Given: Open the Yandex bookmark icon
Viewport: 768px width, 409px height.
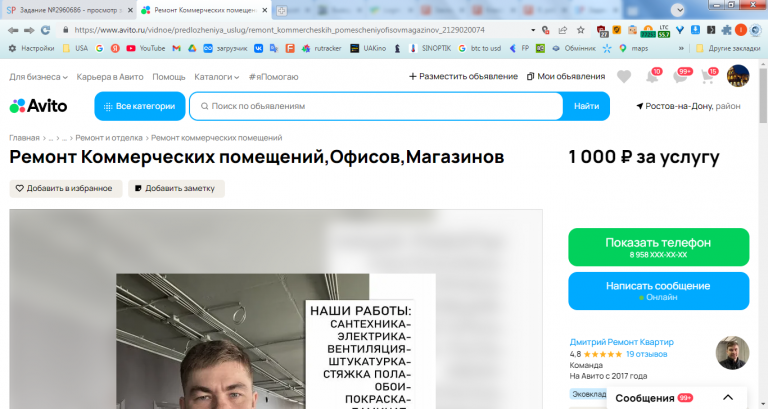Looking at the screenshot, I should (115, 48).
